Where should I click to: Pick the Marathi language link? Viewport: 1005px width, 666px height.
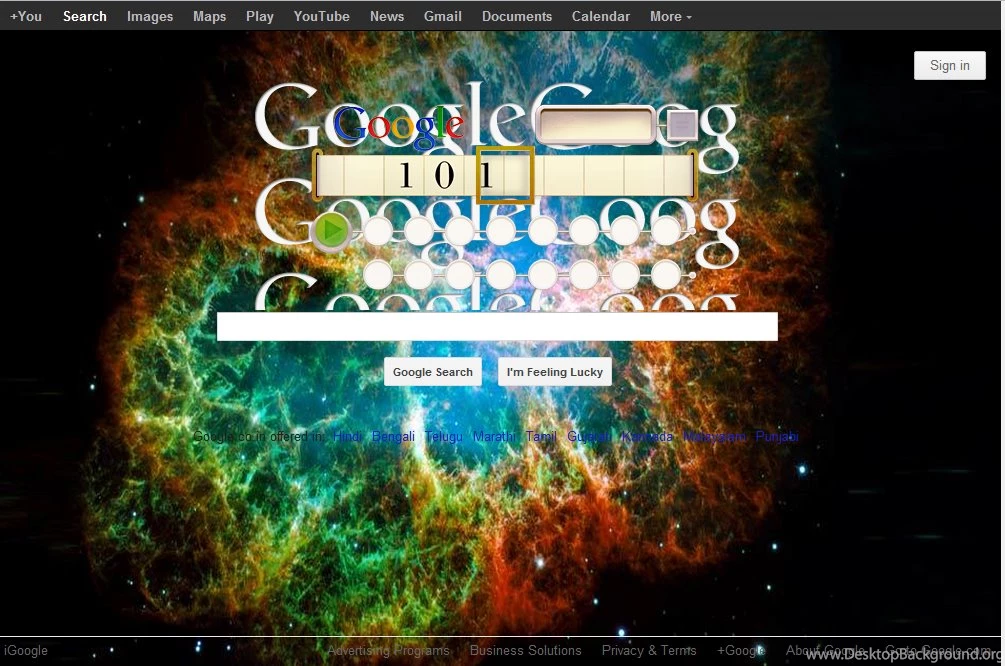[x=494, y=437]
